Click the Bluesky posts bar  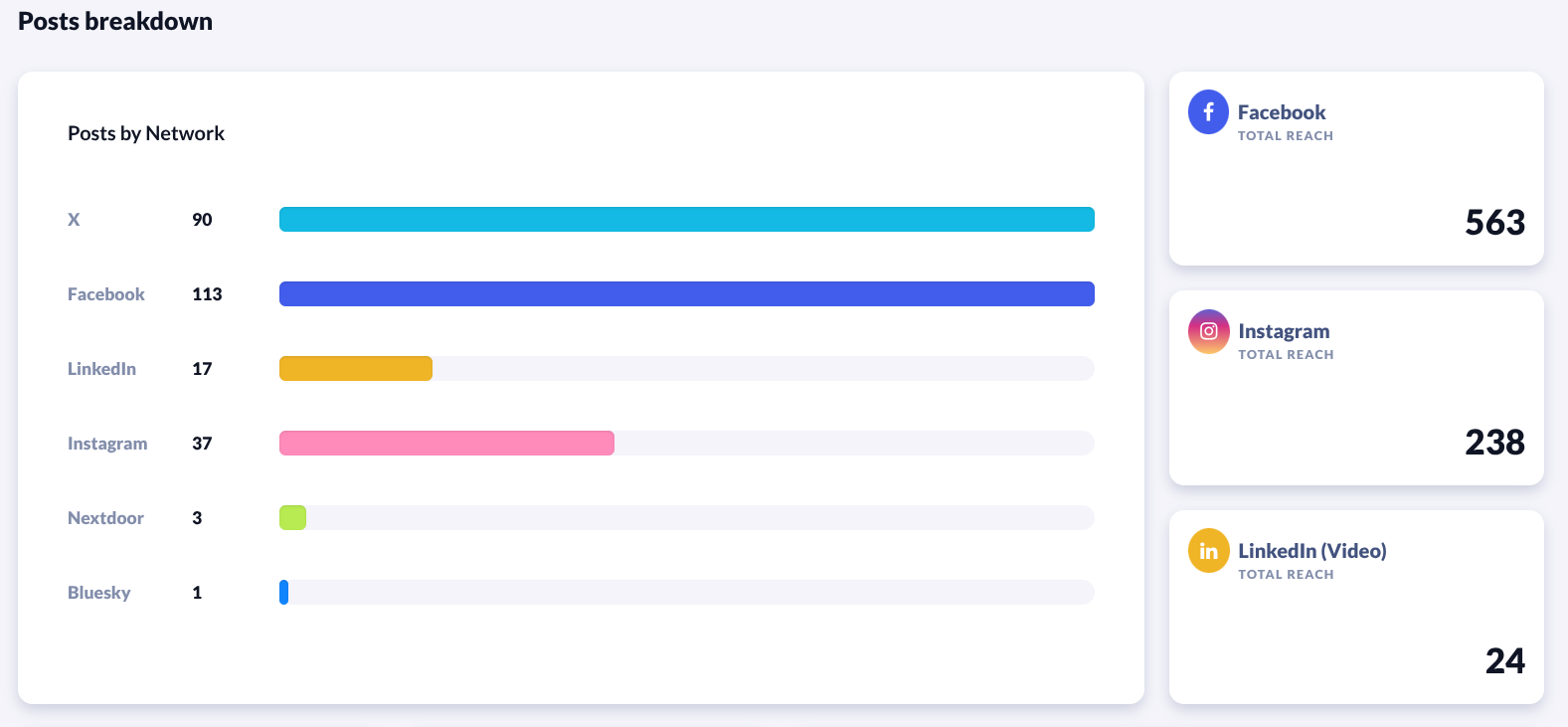coord(284,593)
